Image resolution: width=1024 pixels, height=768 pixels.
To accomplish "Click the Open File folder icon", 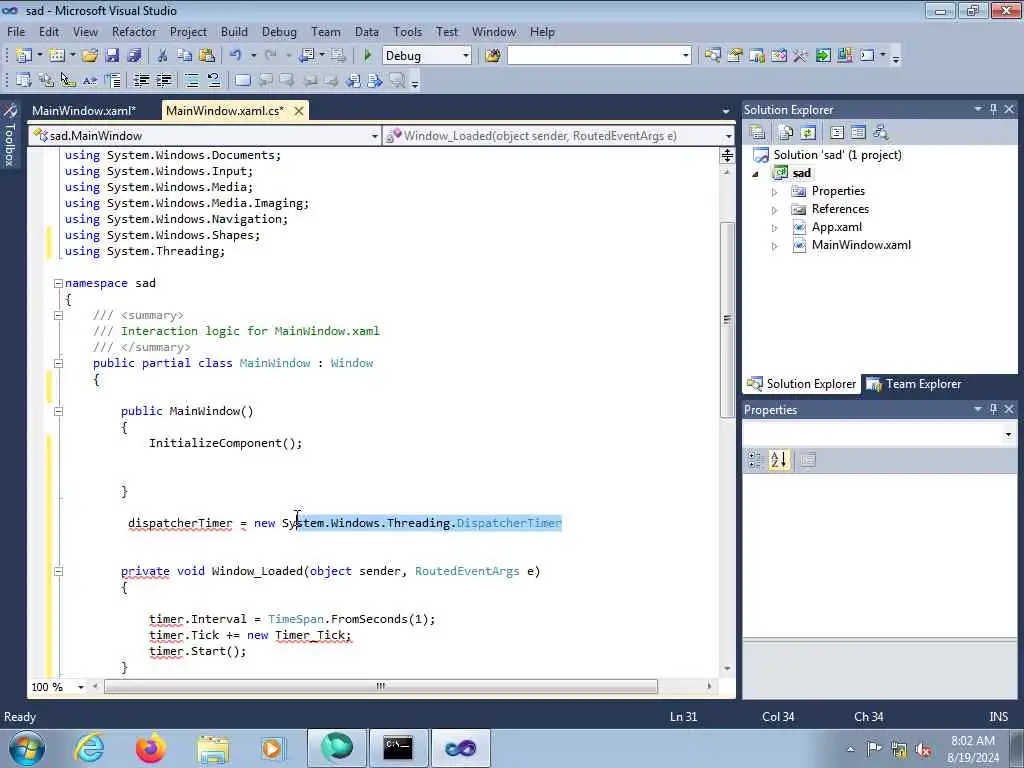I will pos(89,56).
